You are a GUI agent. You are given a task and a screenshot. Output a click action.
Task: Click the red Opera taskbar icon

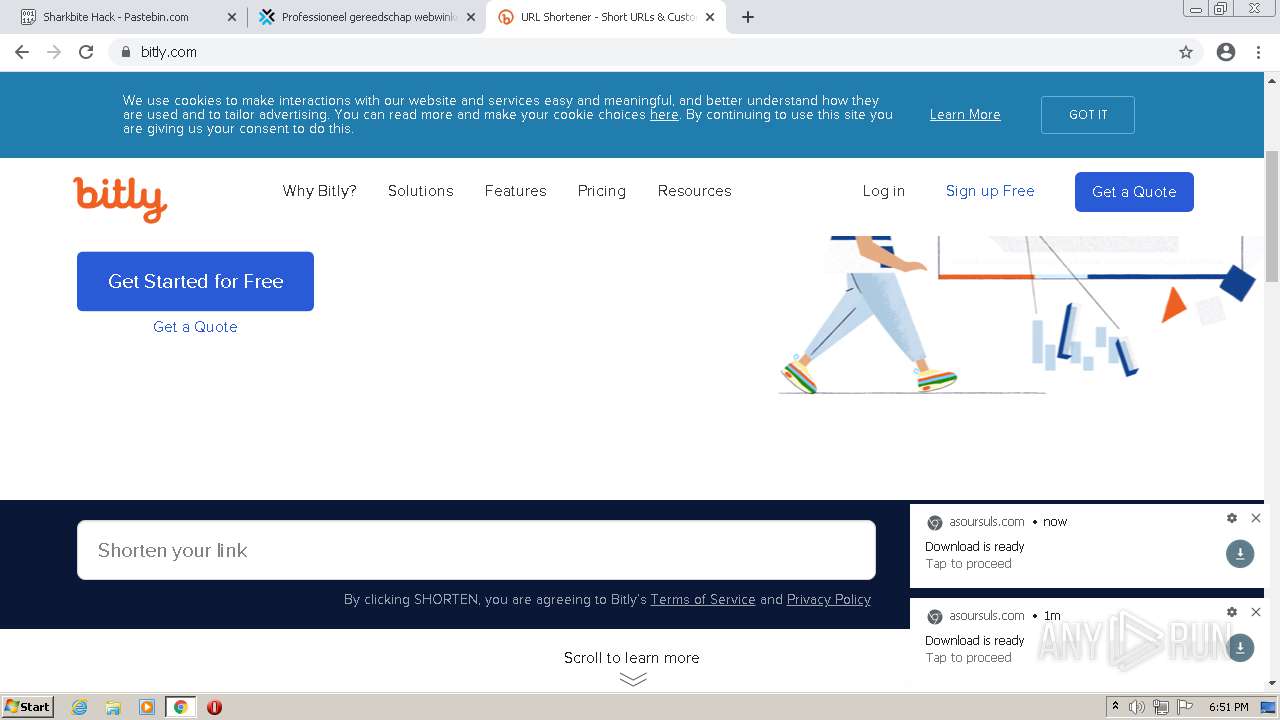214,707
